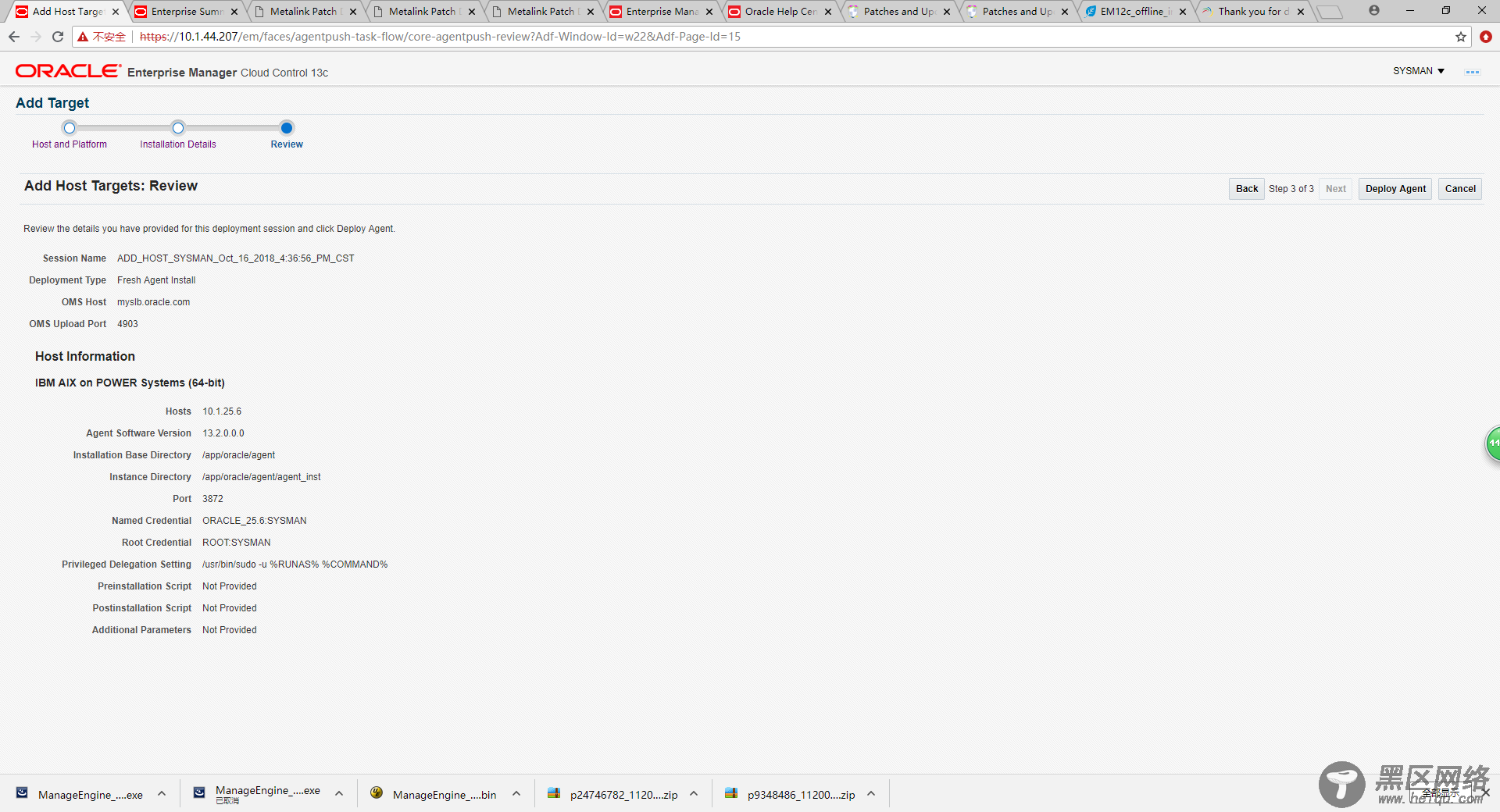Screen dimensions: 1500x812
Task: Click Agent Software Version 13.2.0.0.0
Action: pyautogui.click(x=223, y=433)
